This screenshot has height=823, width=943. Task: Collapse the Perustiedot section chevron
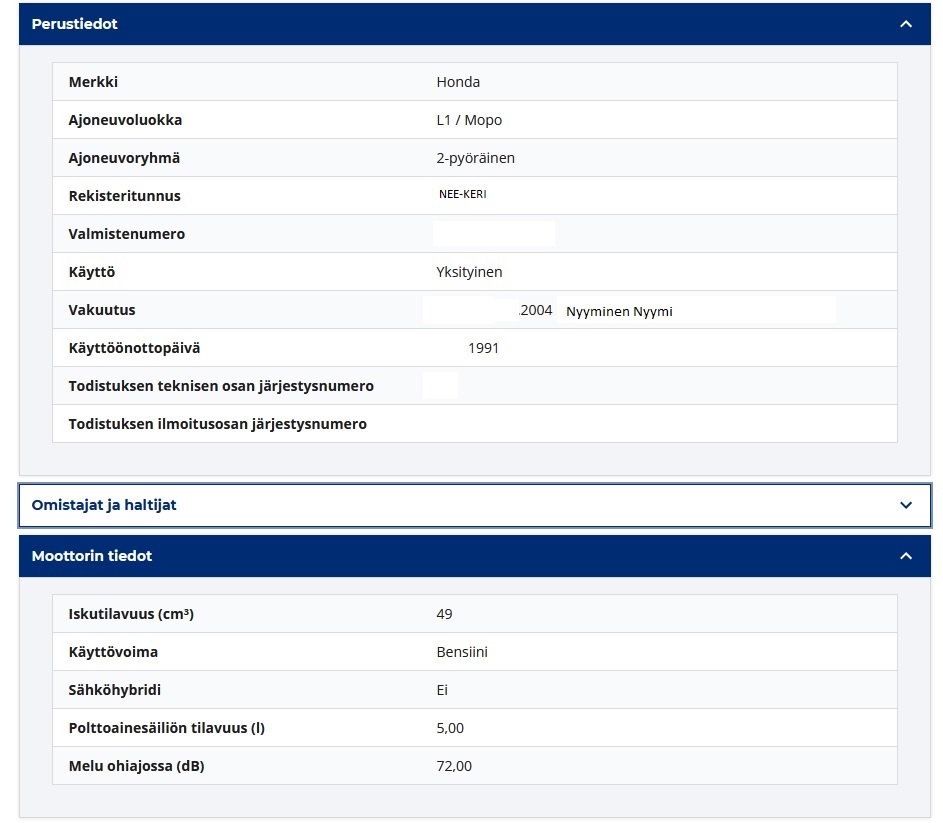click(906, 24)
